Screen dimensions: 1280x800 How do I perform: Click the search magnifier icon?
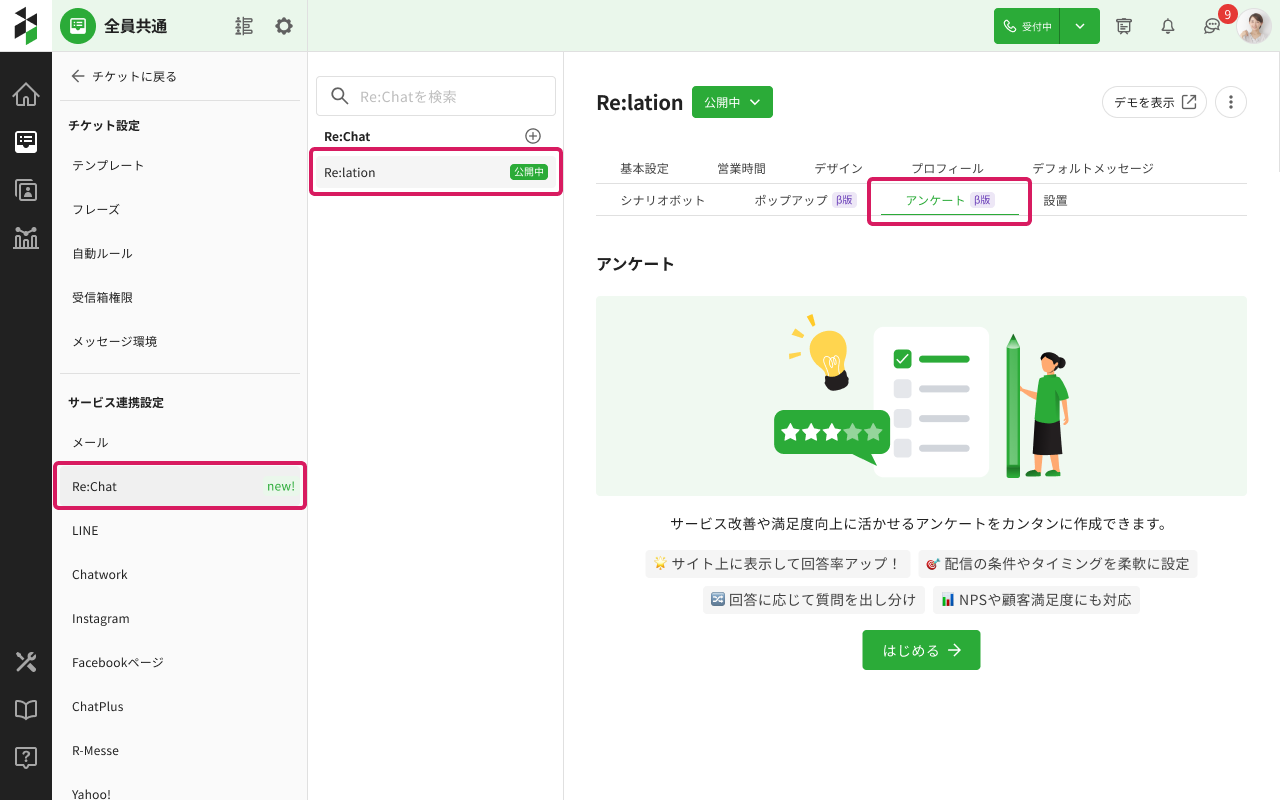click(340, 96)
